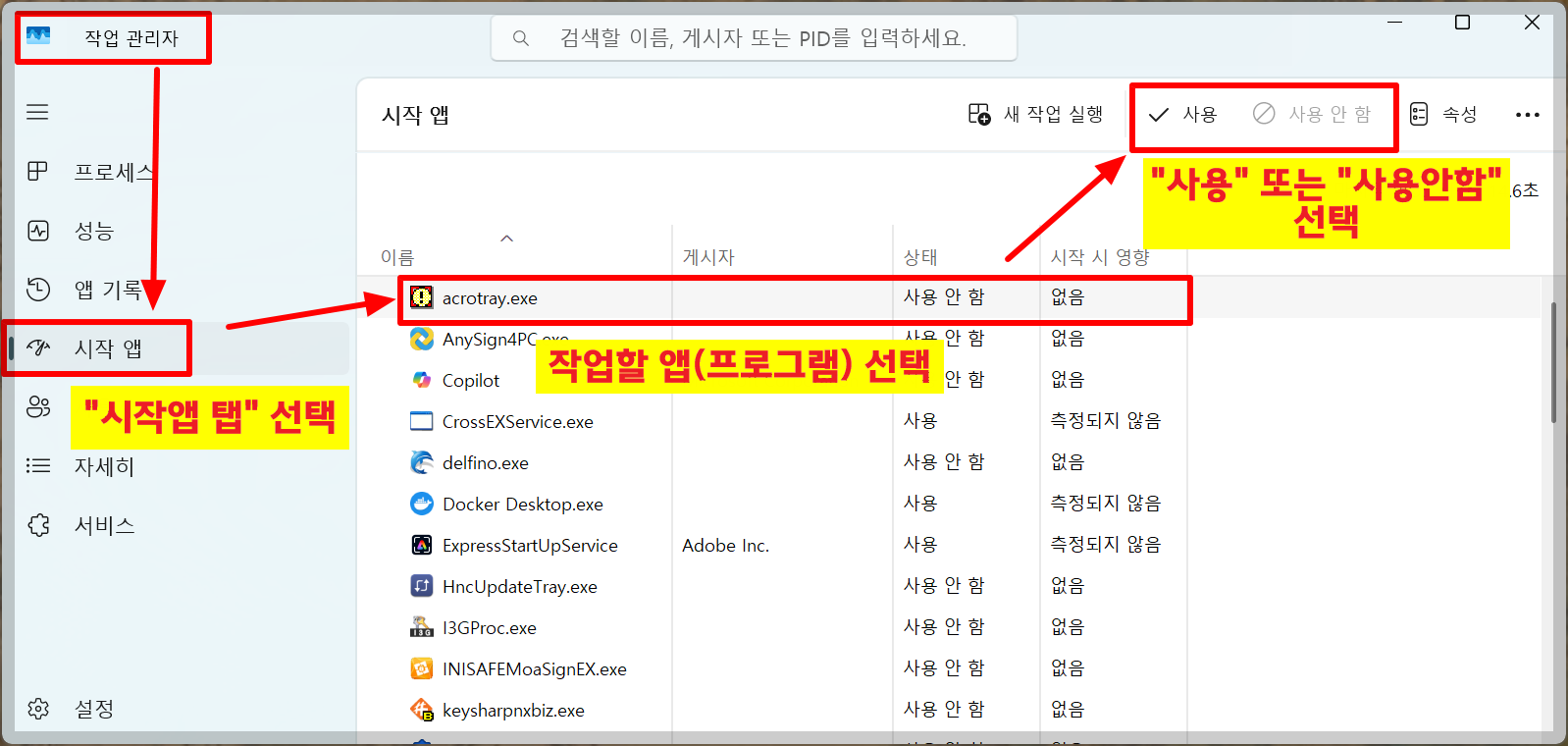Click ExpressStartUpService status 사용
Viewport: 1568px width, 746px height.
click(920, 545)
